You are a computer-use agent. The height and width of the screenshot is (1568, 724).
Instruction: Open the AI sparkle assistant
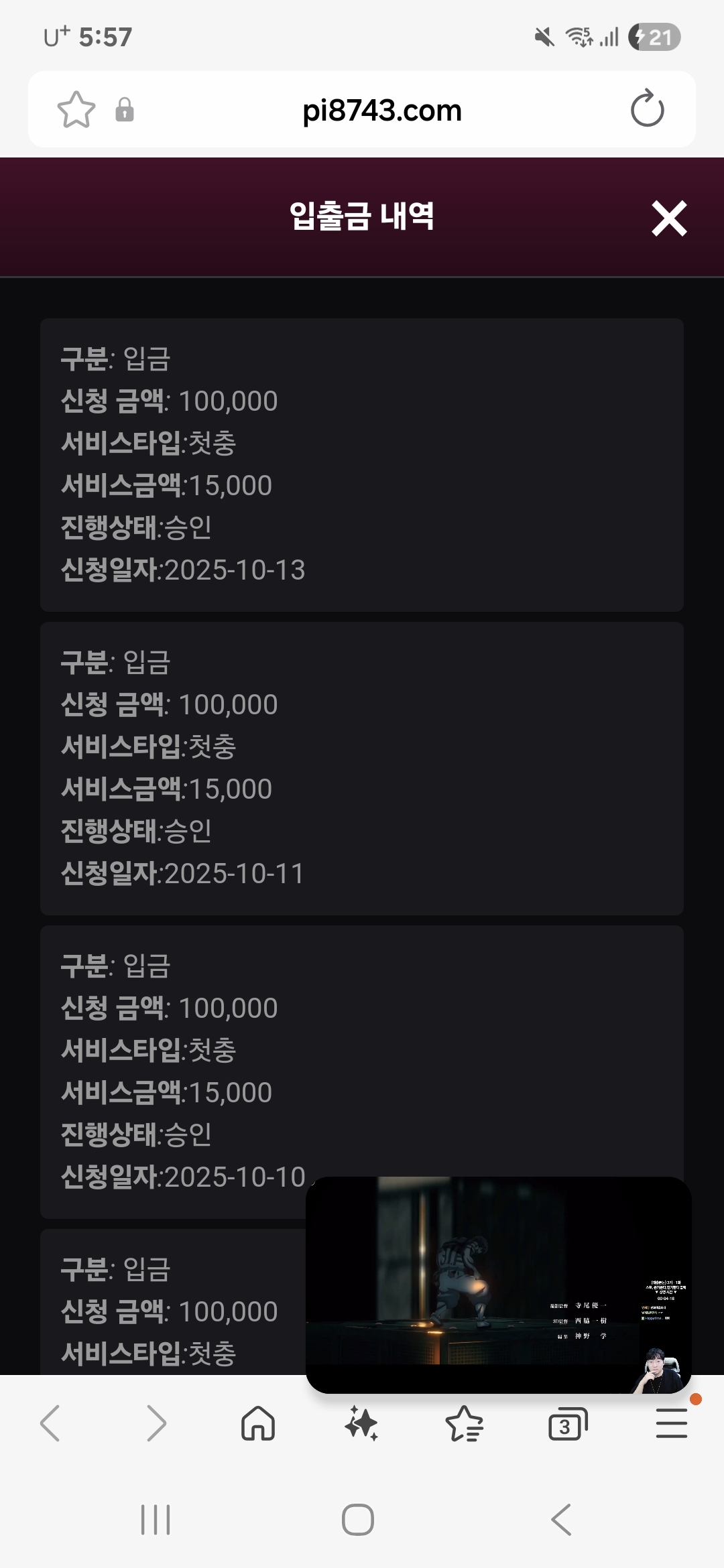361,1423
